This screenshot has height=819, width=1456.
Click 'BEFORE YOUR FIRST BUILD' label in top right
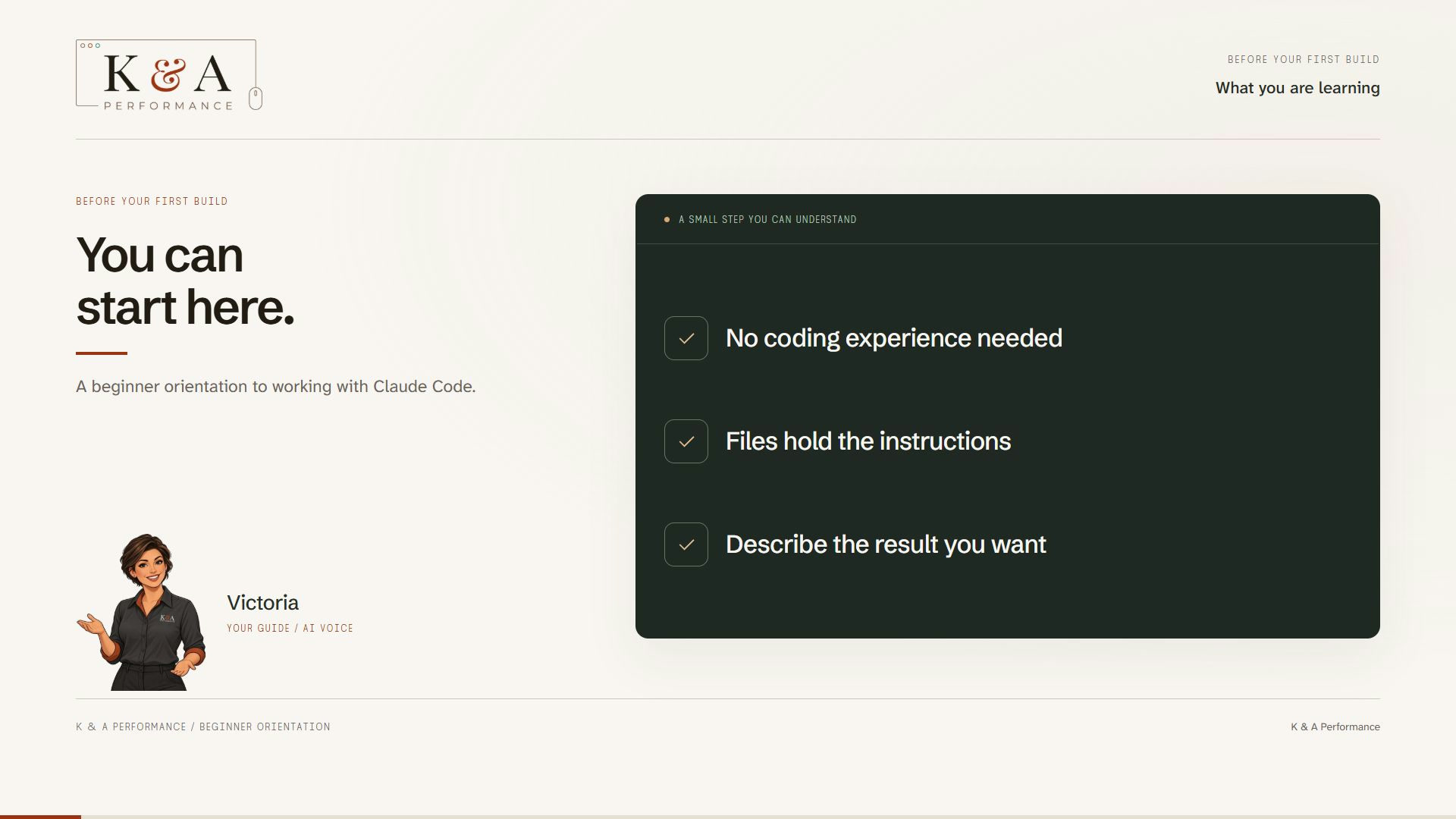(1304, 59)
